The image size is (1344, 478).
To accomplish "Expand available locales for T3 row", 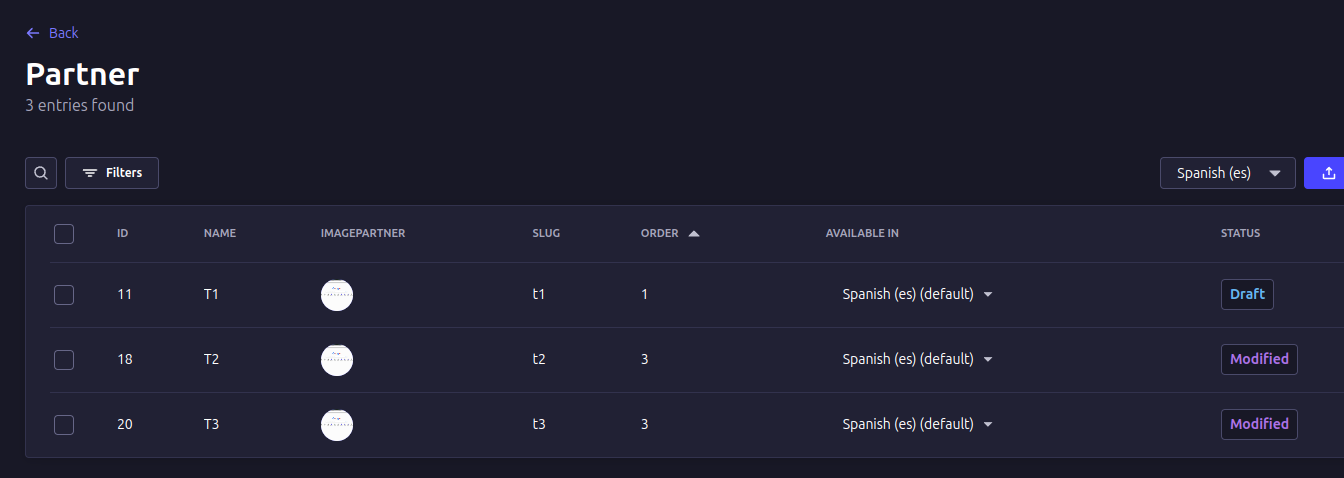I will [988, 425].
